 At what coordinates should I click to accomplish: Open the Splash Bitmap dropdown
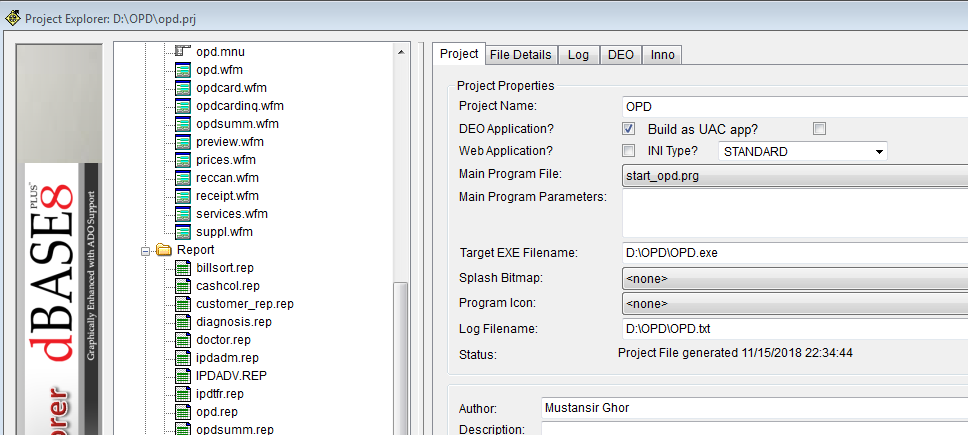click(x=795, y=279)
